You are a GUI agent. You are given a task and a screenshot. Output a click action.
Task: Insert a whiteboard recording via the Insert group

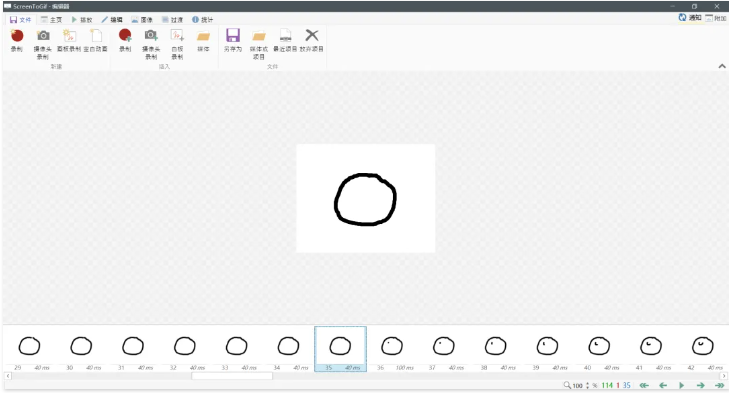(x=177, y=44)
